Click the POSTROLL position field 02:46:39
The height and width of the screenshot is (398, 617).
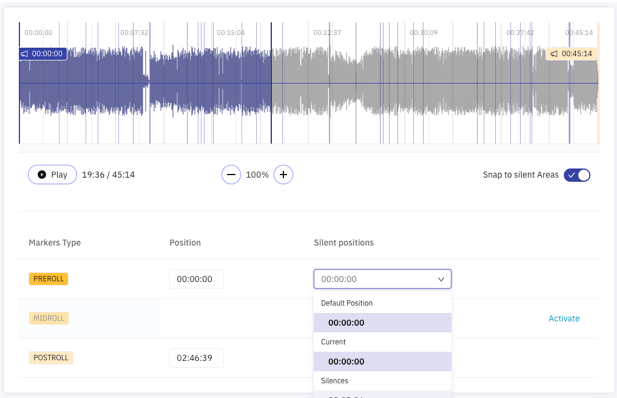pyautogui.click(x=196, y=358)
